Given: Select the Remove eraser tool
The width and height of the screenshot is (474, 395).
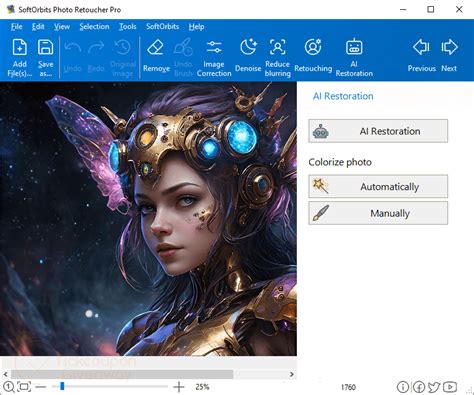Looking at the screenshot, I should (x=156, y=56).
